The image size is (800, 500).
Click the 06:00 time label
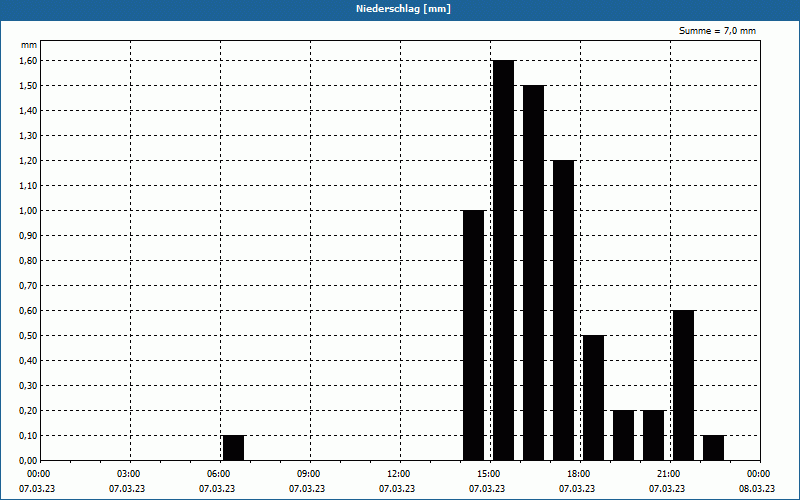click(x=218, y=474)
